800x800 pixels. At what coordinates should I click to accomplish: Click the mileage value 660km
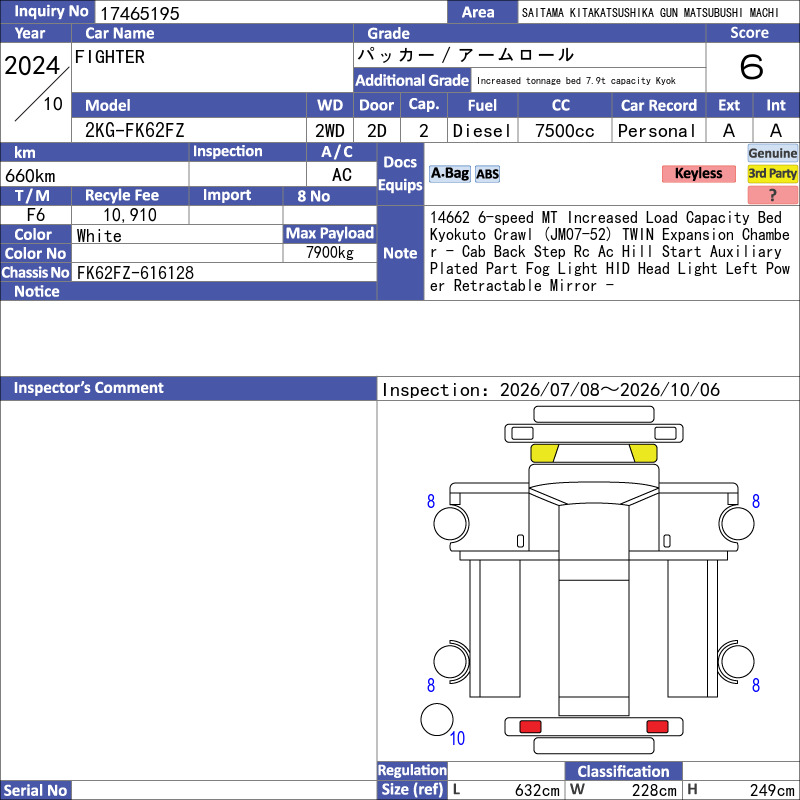point(30,176)
